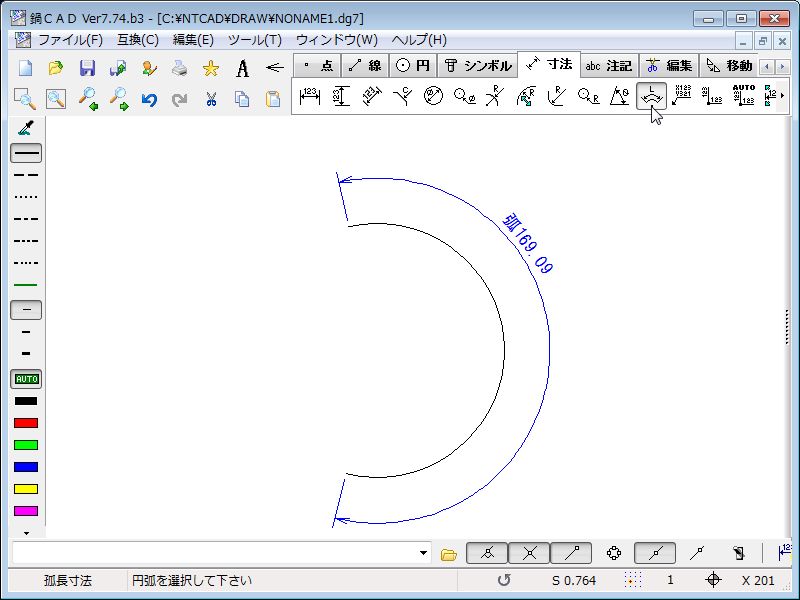Click the rotate arrow icon in status bar
Viewport: 800px width, 600px height.
pyautogui.click(x=504, y=580)
